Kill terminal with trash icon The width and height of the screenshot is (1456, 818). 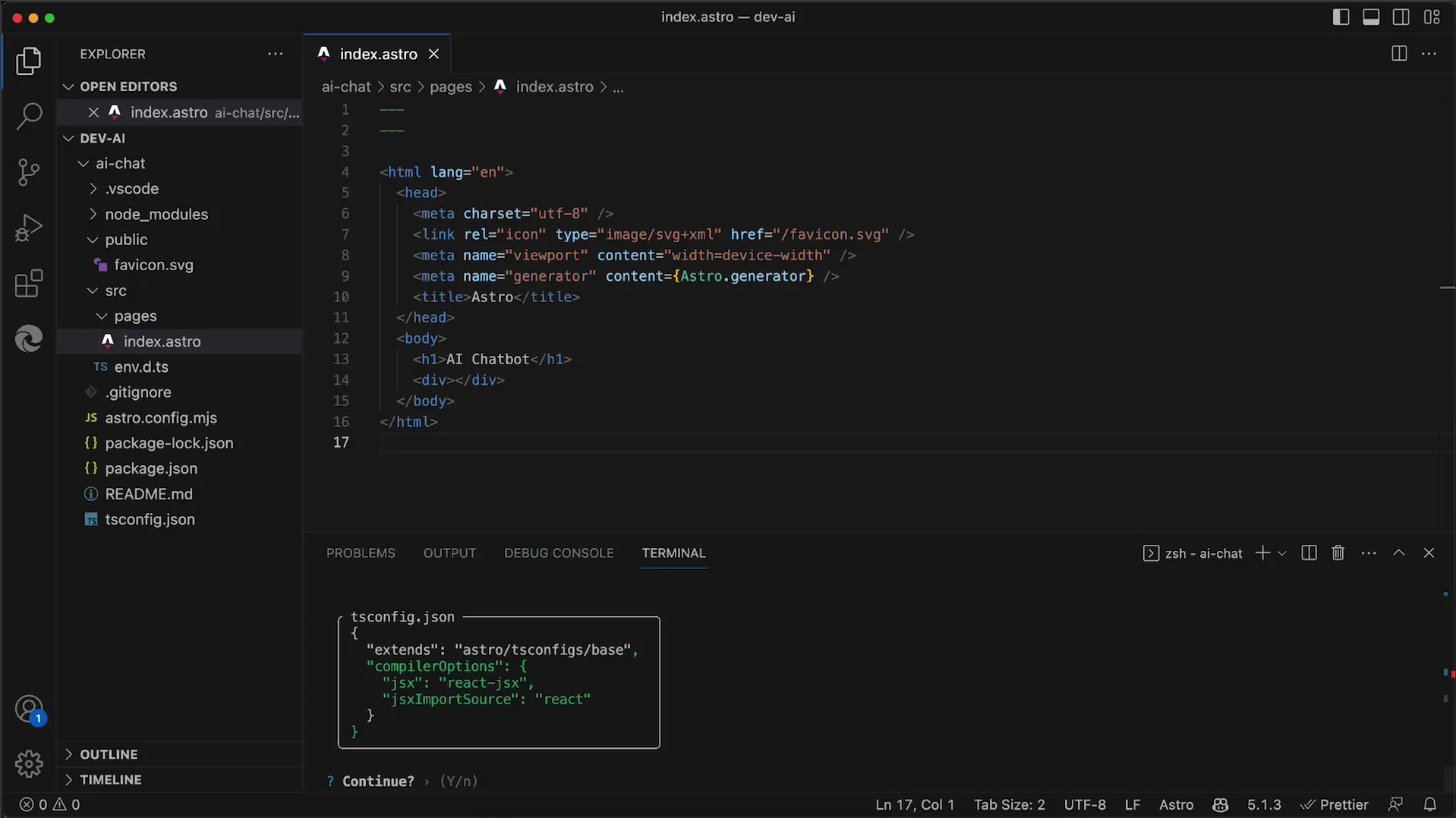pyautogui.click(x=1338, y=553)
